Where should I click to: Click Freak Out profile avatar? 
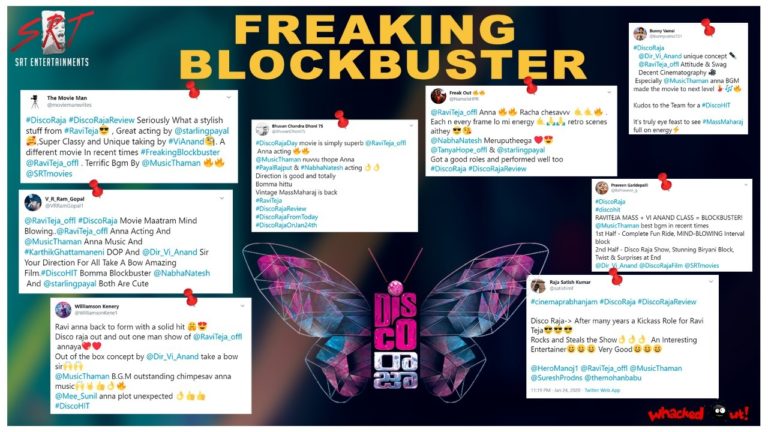(438, 96)
